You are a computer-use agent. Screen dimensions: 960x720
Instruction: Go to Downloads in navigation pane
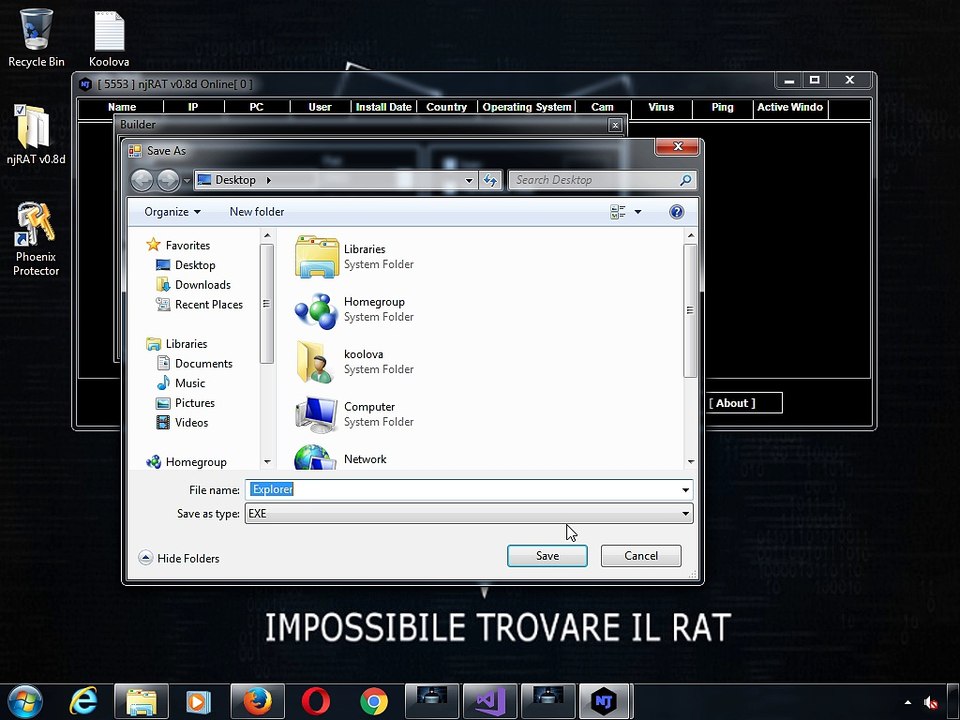(193, 285)
